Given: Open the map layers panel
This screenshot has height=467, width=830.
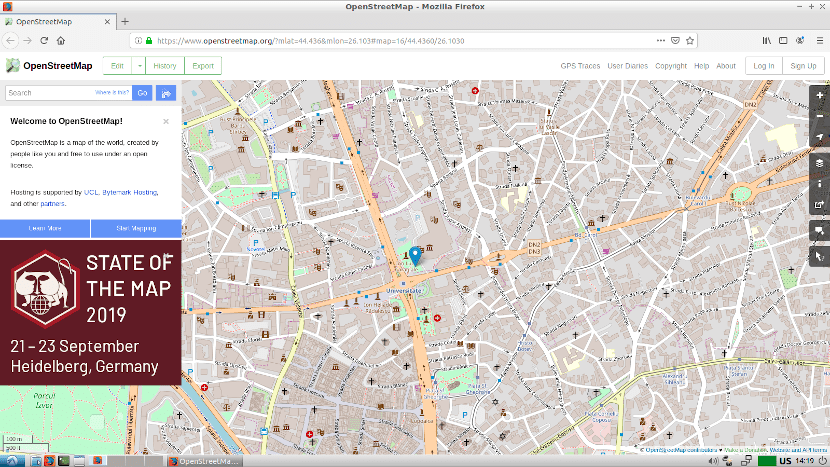Looking at the screenshot, I should tap(819, 163).
